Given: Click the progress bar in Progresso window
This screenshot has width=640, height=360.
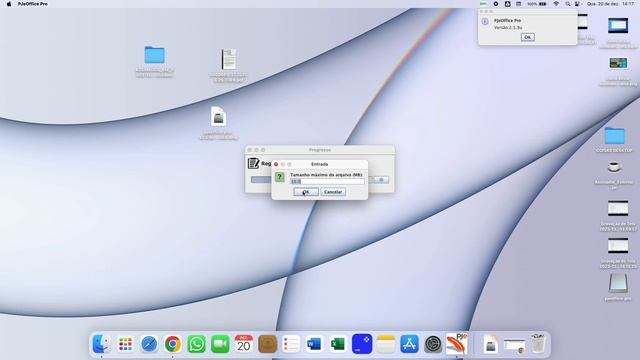Looking at the screenshot, I should click(261, 180).
